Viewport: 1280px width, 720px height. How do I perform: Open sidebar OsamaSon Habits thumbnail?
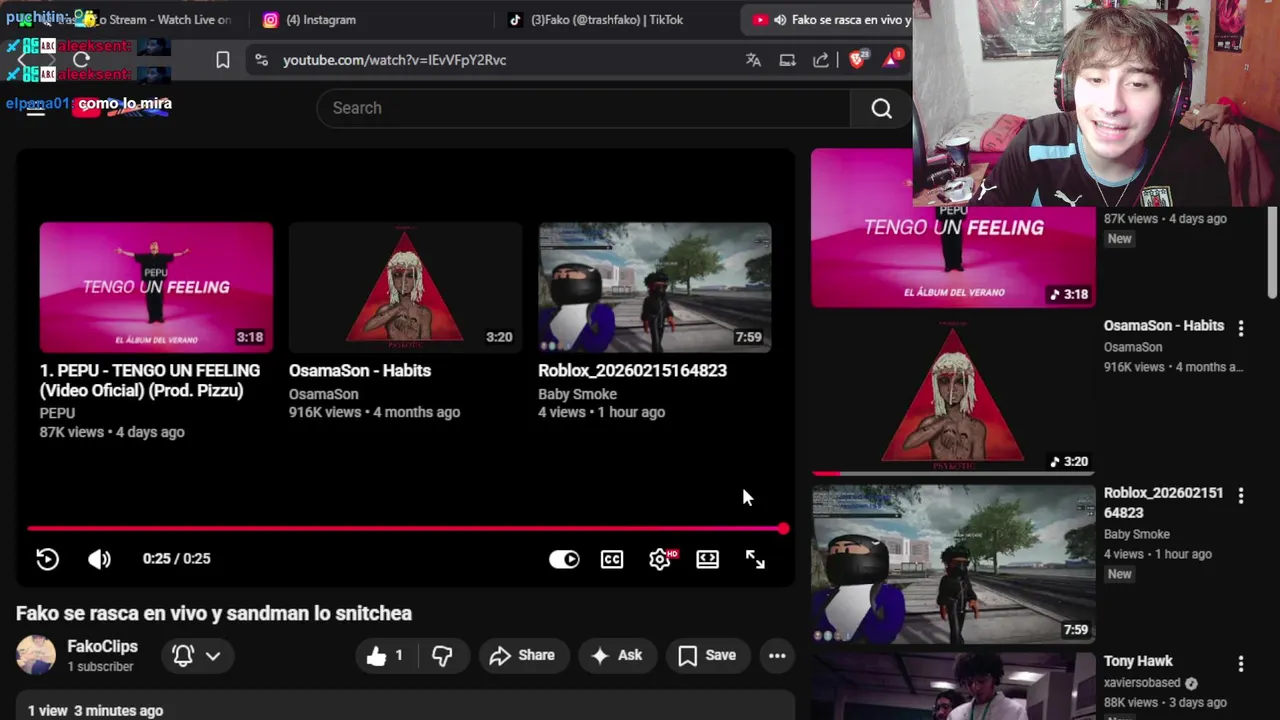953,396
